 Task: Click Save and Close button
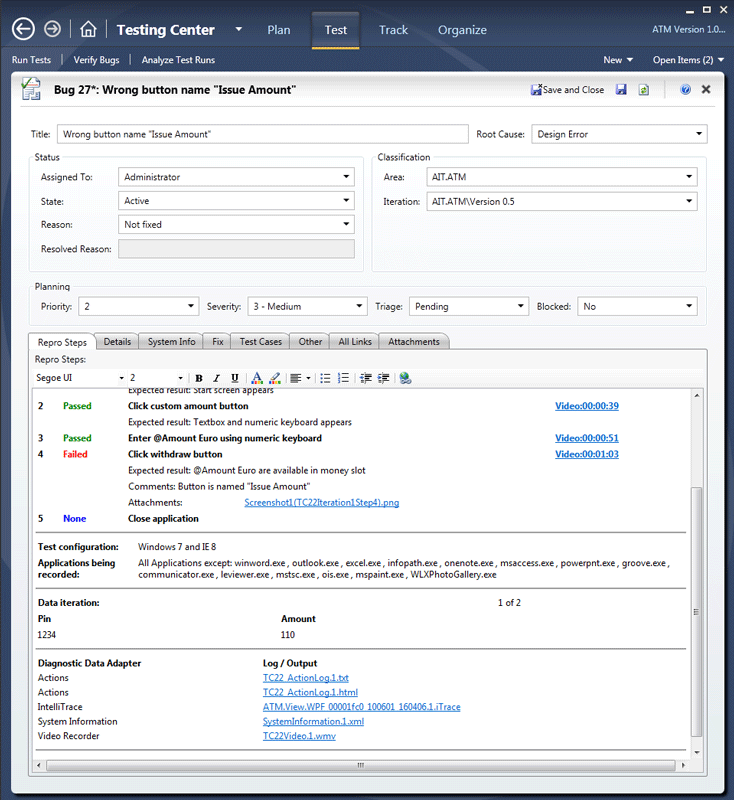568,90
